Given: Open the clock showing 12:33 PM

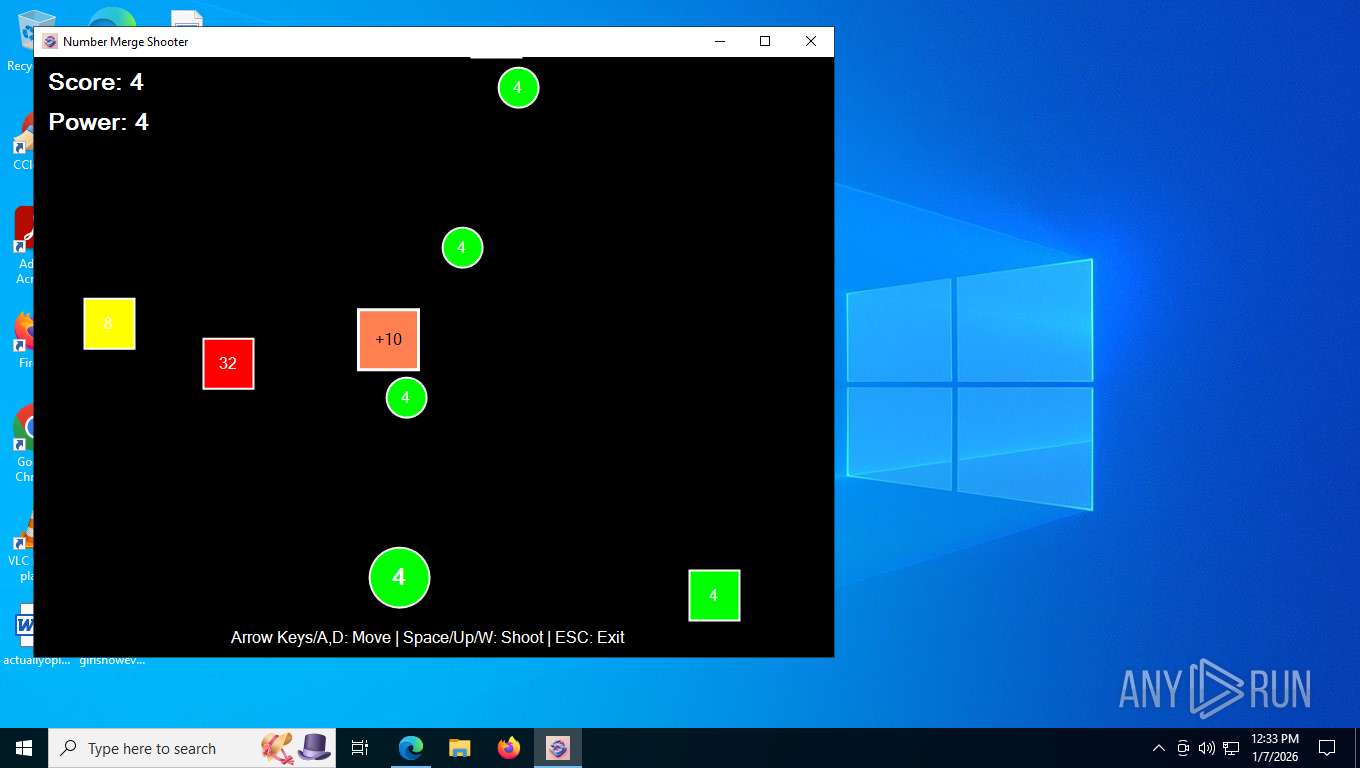Looking at the screenshot, I should (1274, 748).
